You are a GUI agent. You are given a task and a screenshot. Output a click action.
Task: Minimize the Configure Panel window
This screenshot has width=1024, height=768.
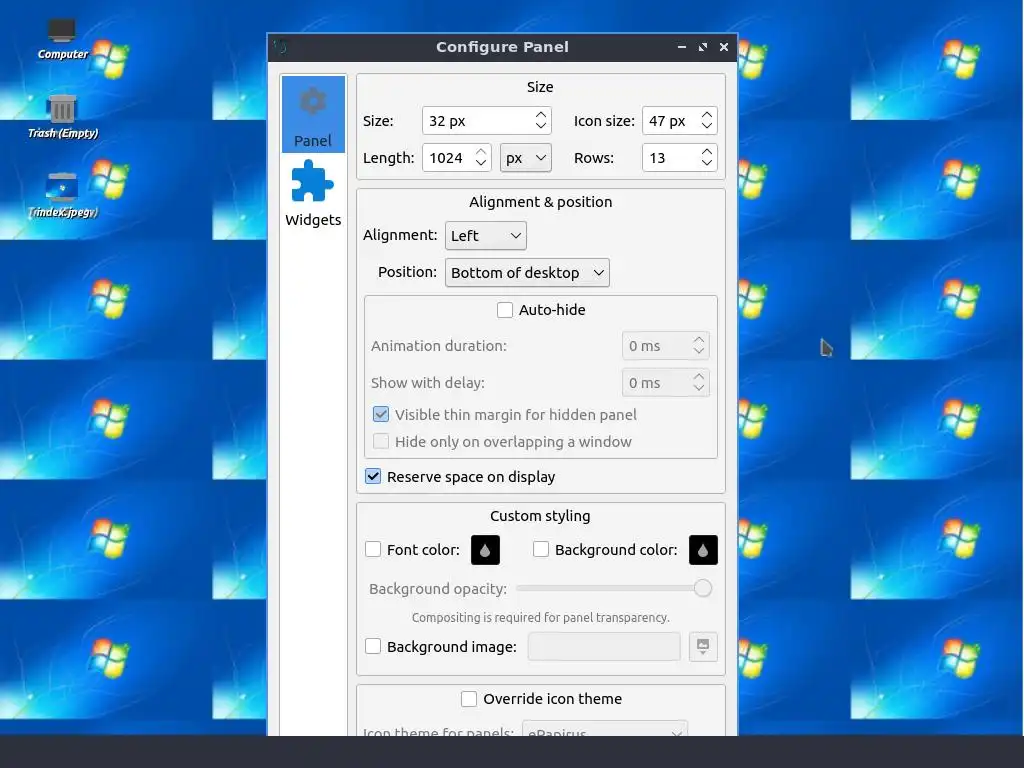[x=682, y=47]
